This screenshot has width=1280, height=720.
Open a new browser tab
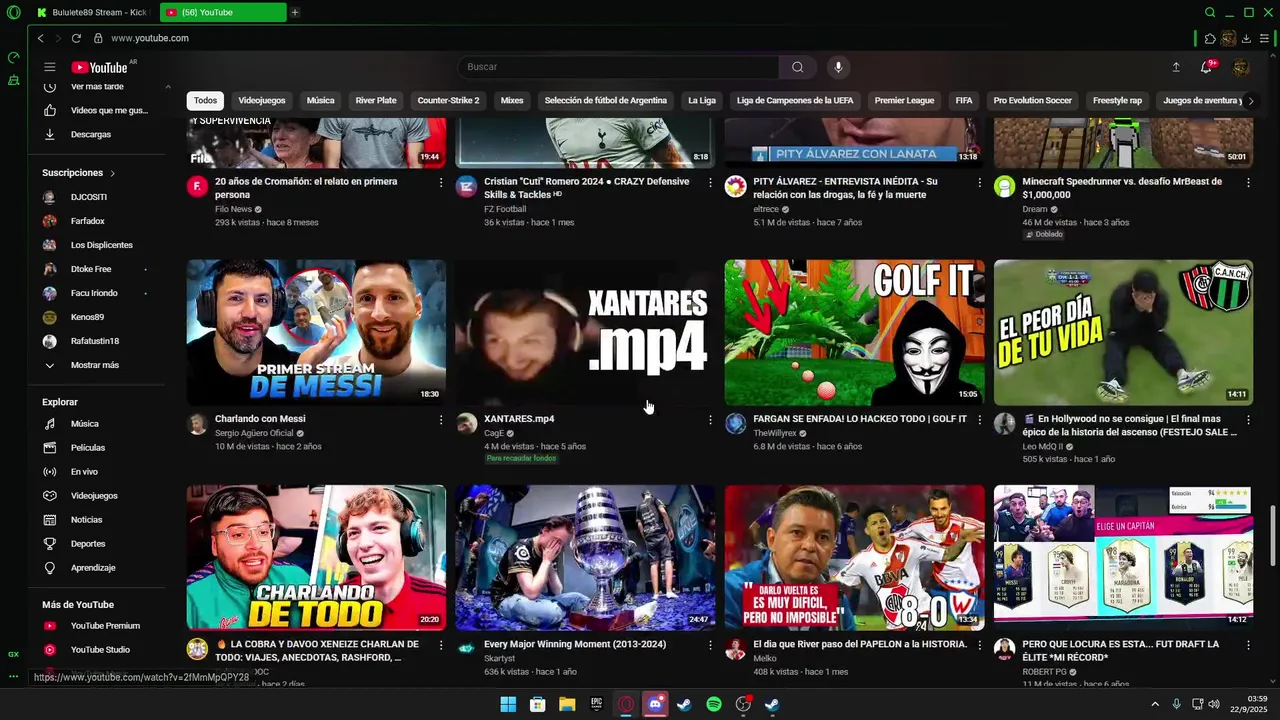click(294, 12)
